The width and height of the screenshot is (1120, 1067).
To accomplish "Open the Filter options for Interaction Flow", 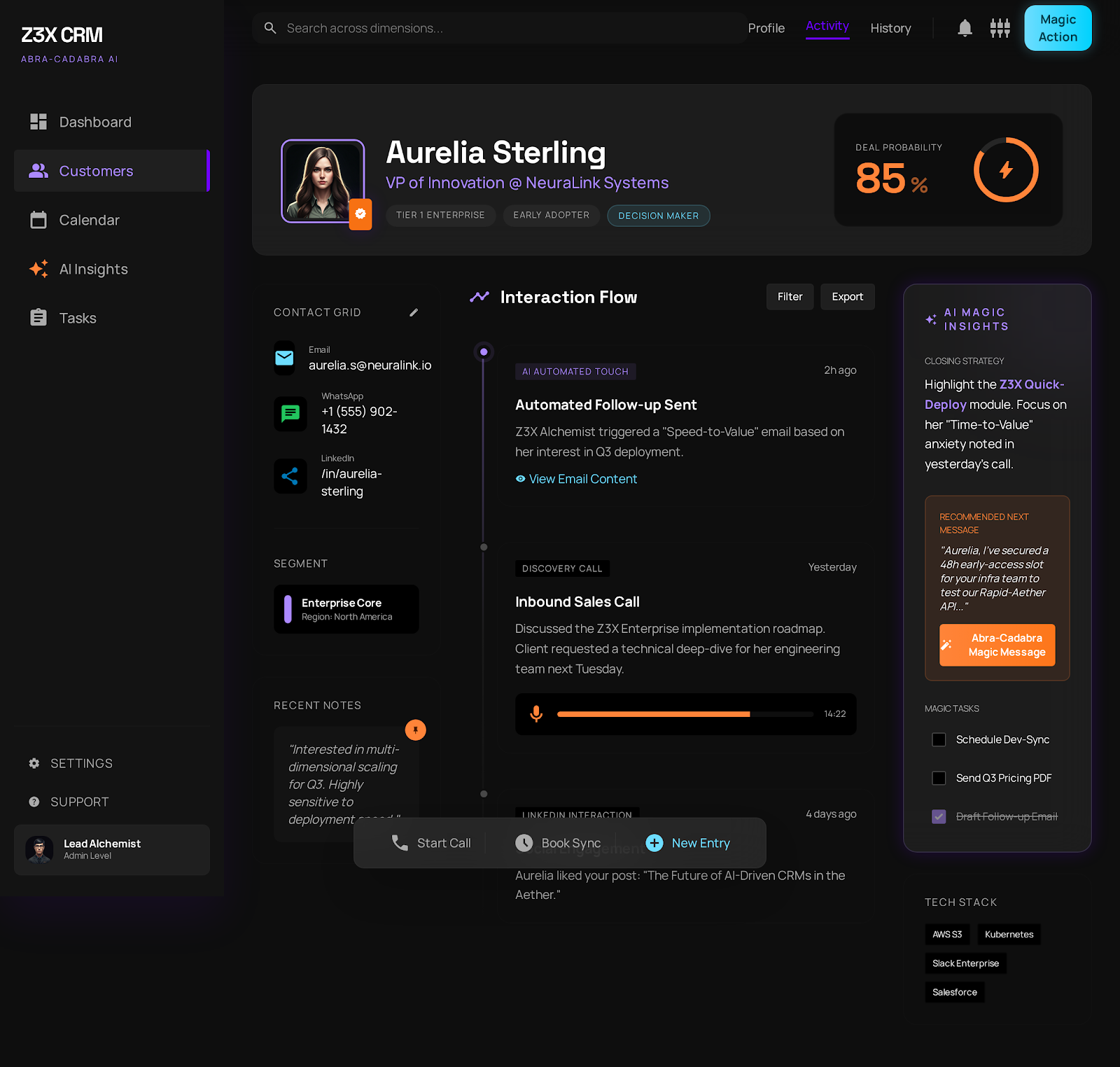I will point(790,297).
